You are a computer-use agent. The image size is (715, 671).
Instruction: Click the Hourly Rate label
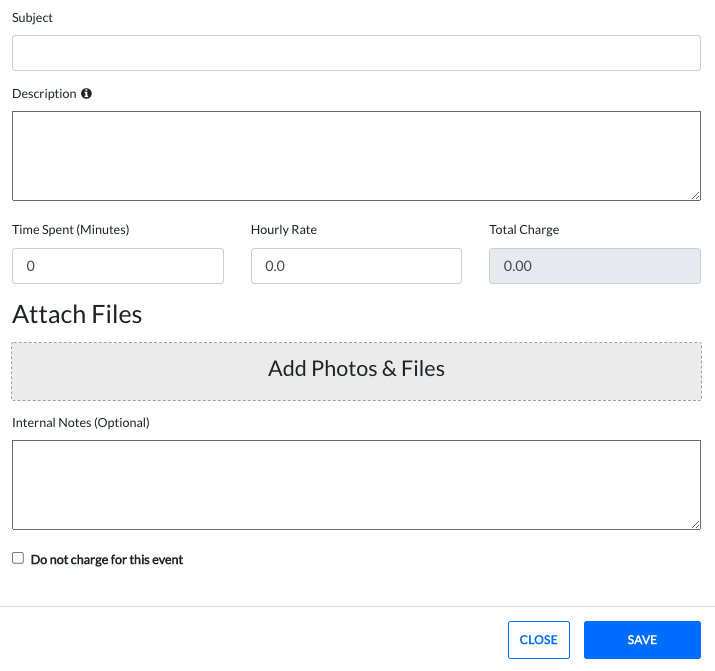click(284, 230)
